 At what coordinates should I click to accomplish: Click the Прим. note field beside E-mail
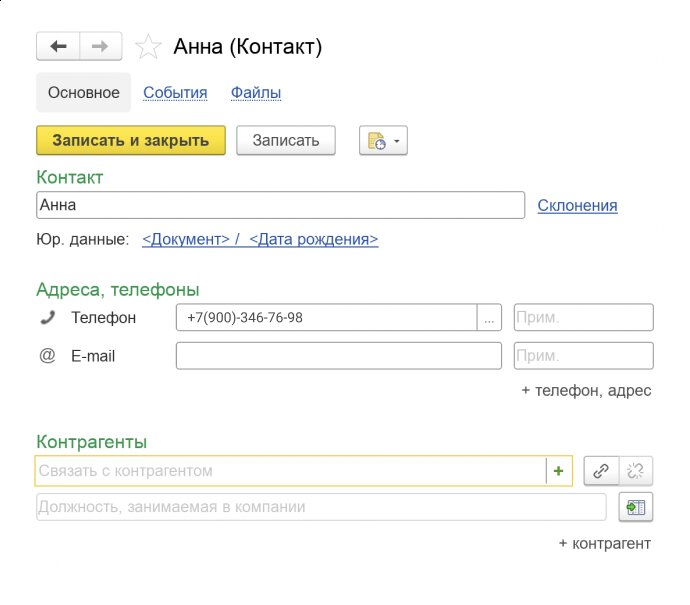[584, 356]
